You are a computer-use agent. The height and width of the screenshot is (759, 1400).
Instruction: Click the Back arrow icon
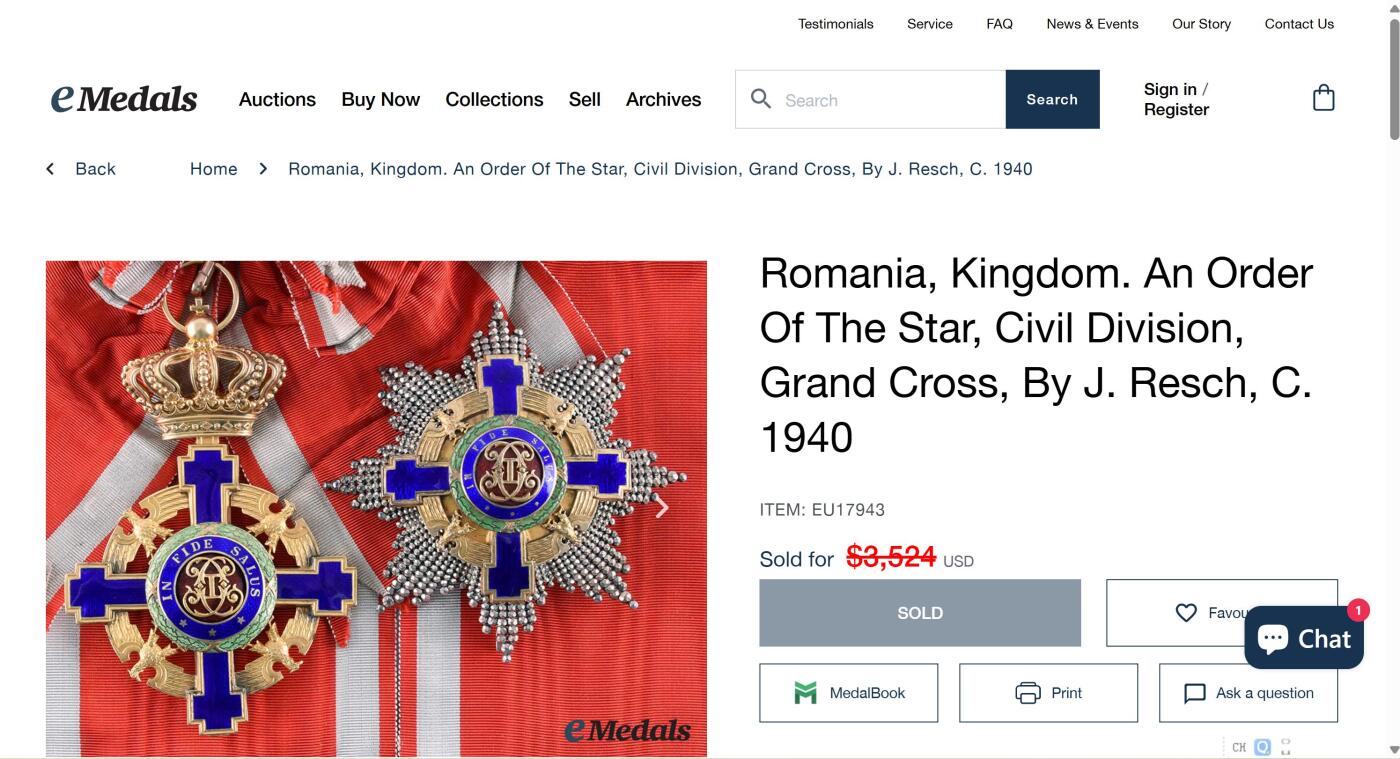tap(50, 169)
